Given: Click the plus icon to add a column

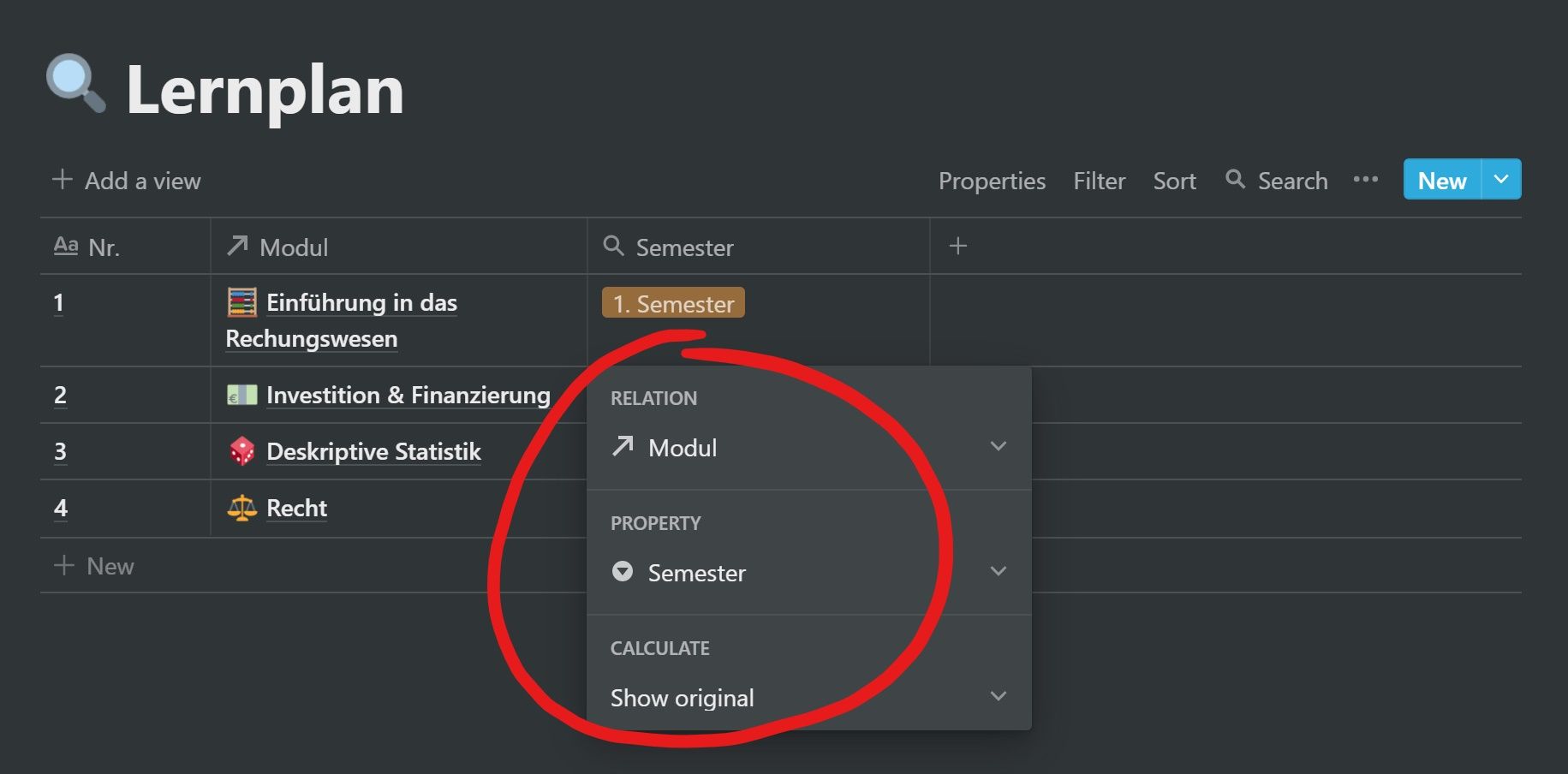Looking at the screenshot, I should tap(958, 247).
